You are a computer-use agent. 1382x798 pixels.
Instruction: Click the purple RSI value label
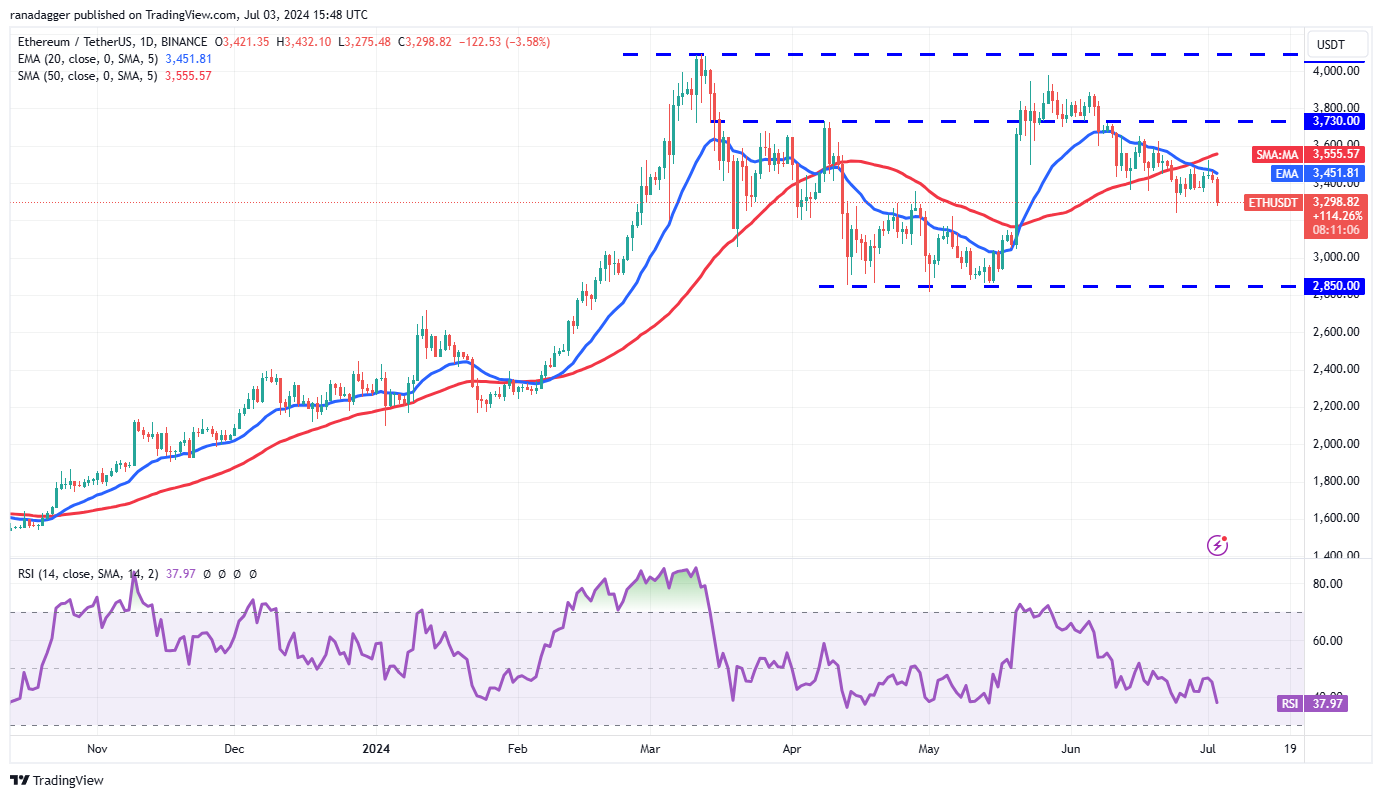[1312, 703]
